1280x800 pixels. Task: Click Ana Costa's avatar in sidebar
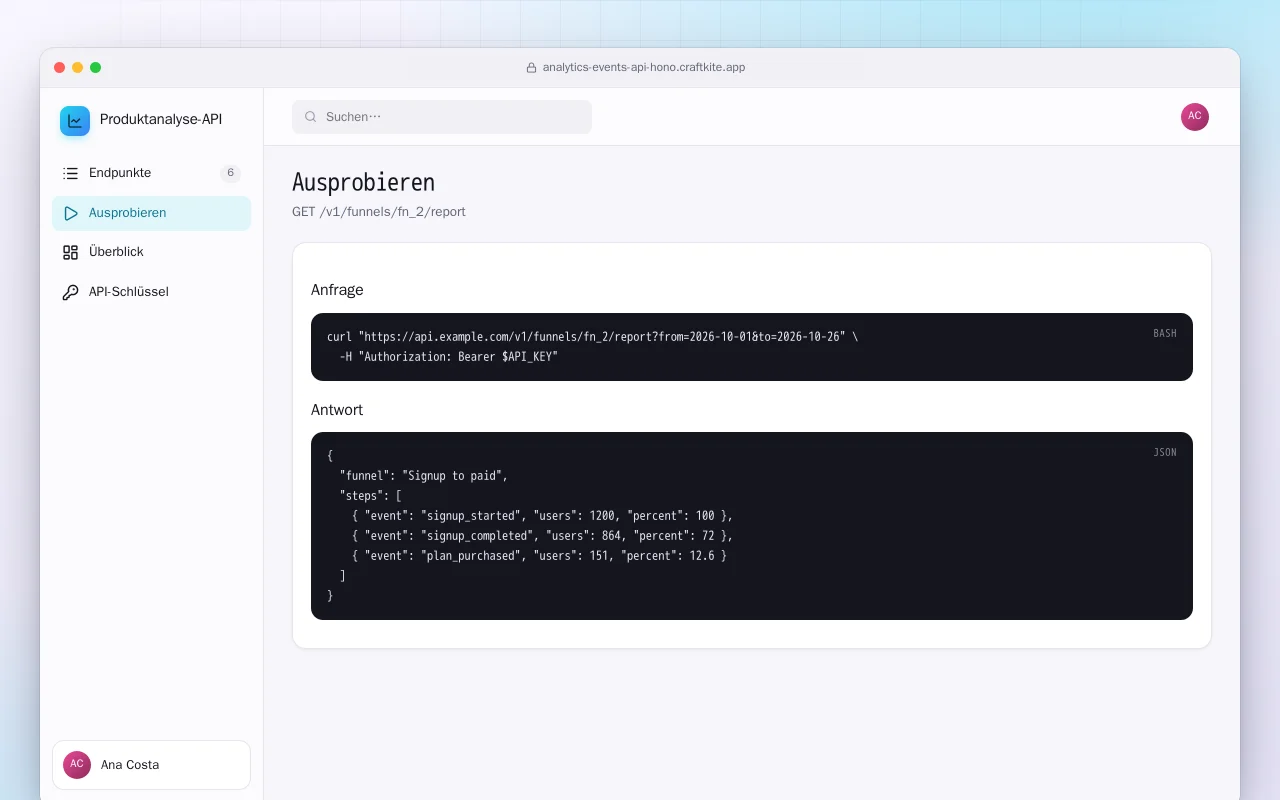coord(77,765)
